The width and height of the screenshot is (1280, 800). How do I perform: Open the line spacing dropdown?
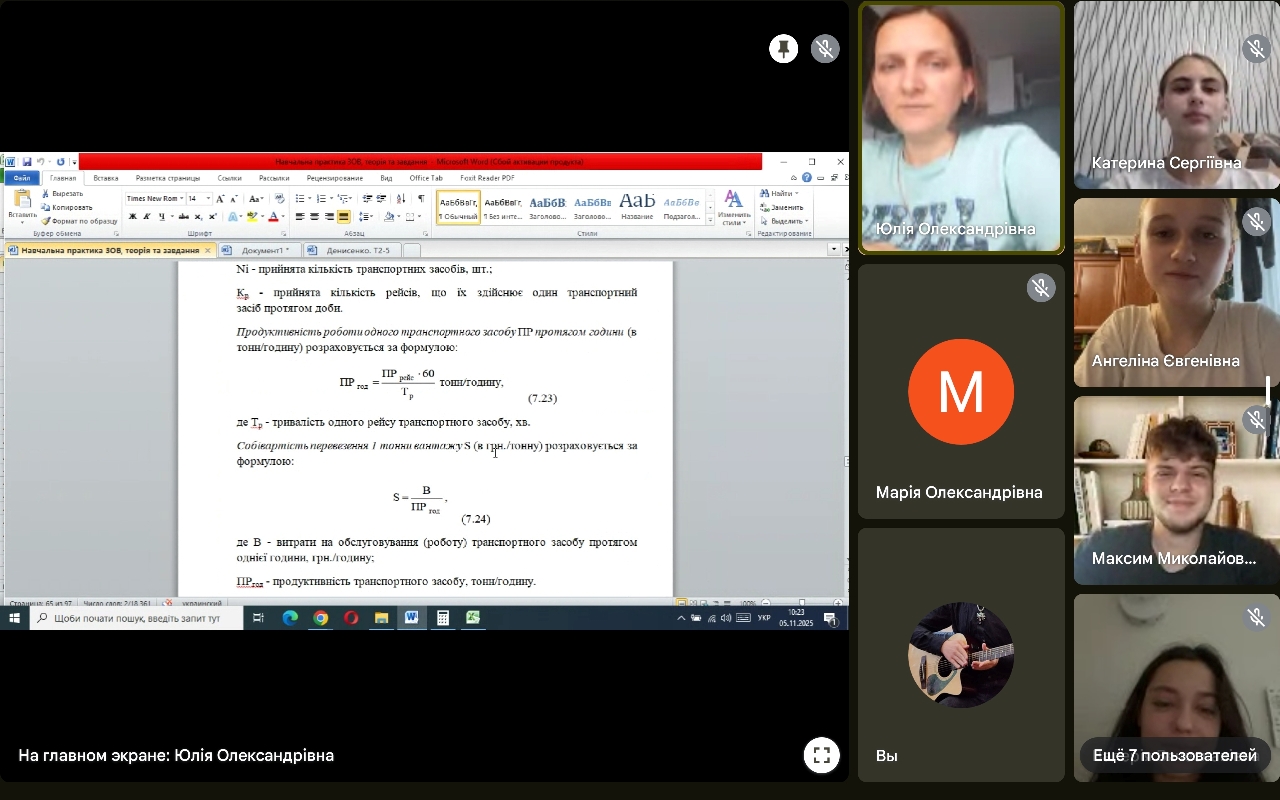[x=366, y=216]
